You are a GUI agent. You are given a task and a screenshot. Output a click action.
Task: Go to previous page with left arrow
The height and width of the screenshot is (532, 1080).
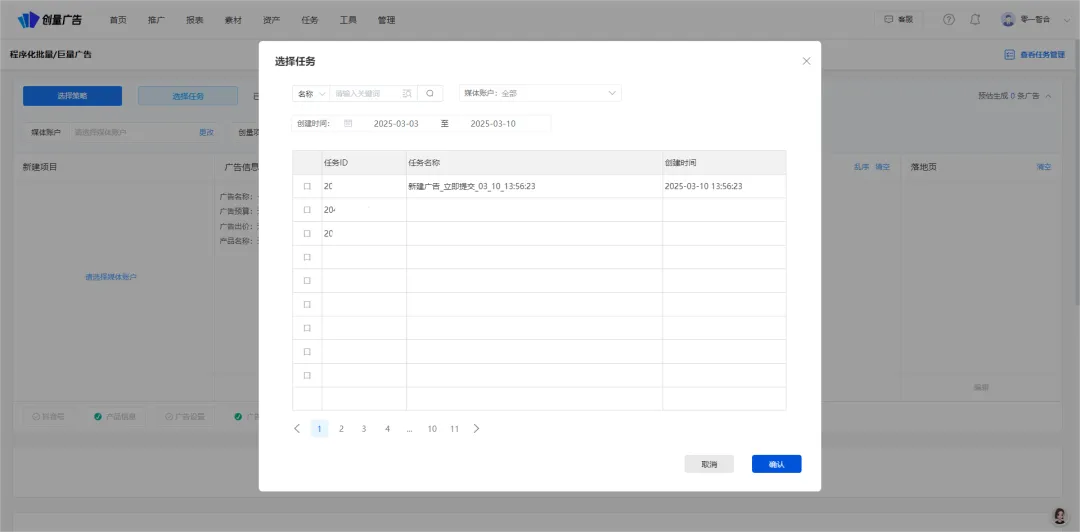coord(297,429)
